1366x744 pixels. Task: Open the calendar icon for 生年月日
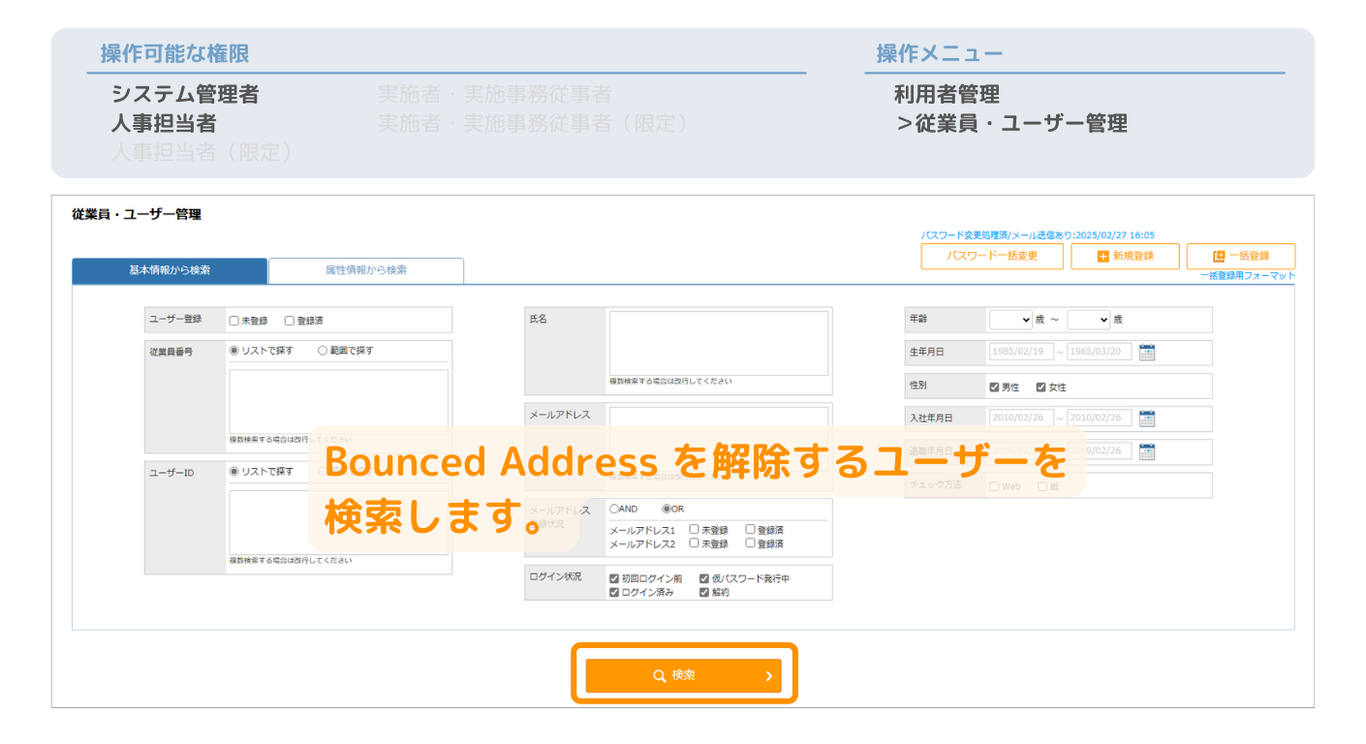1147,352
